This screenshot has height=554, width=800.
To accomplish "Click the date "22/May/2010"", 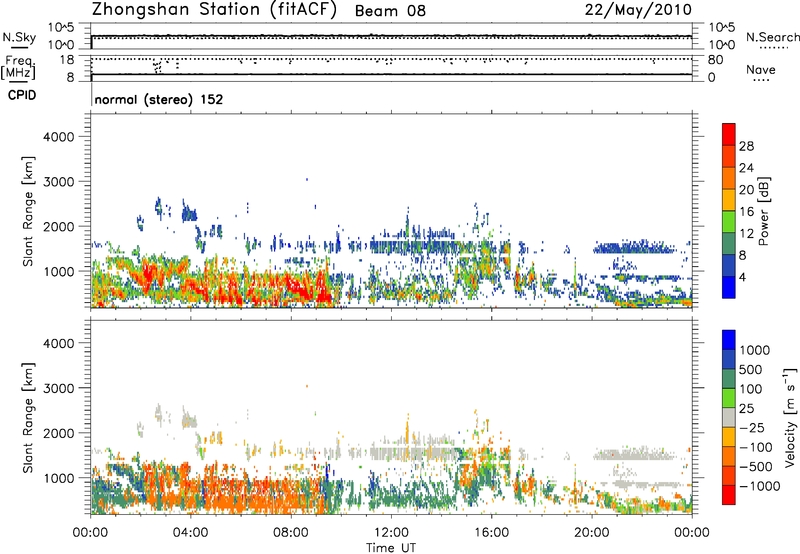I will [x=638, y=10].
